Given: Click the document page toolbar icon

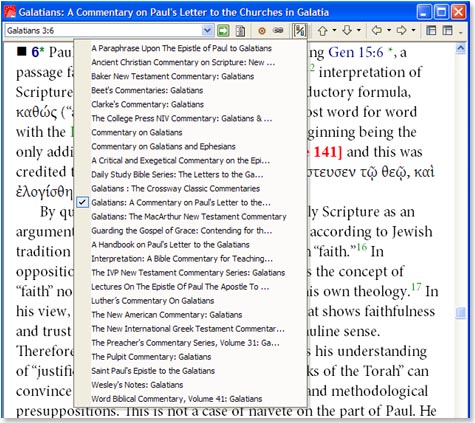Looking at the screenshot, I should pos(240,31).
